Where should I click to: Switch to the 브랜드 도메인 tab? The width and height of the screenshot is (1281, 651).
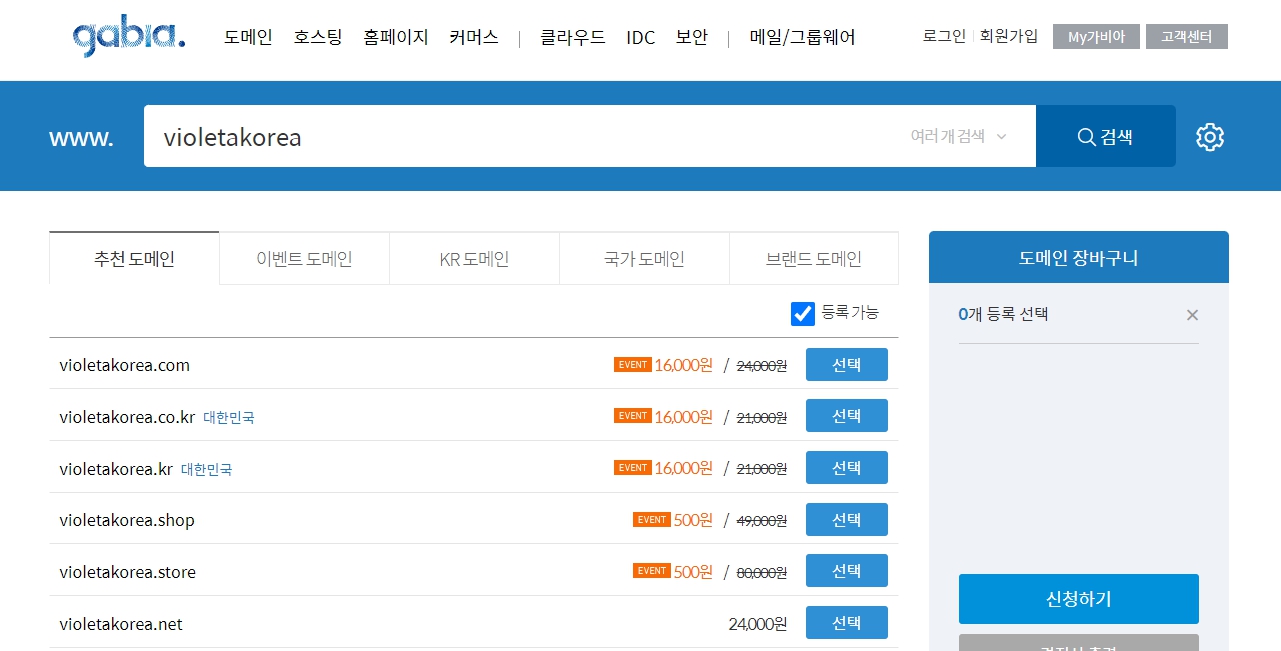(814, 259)
